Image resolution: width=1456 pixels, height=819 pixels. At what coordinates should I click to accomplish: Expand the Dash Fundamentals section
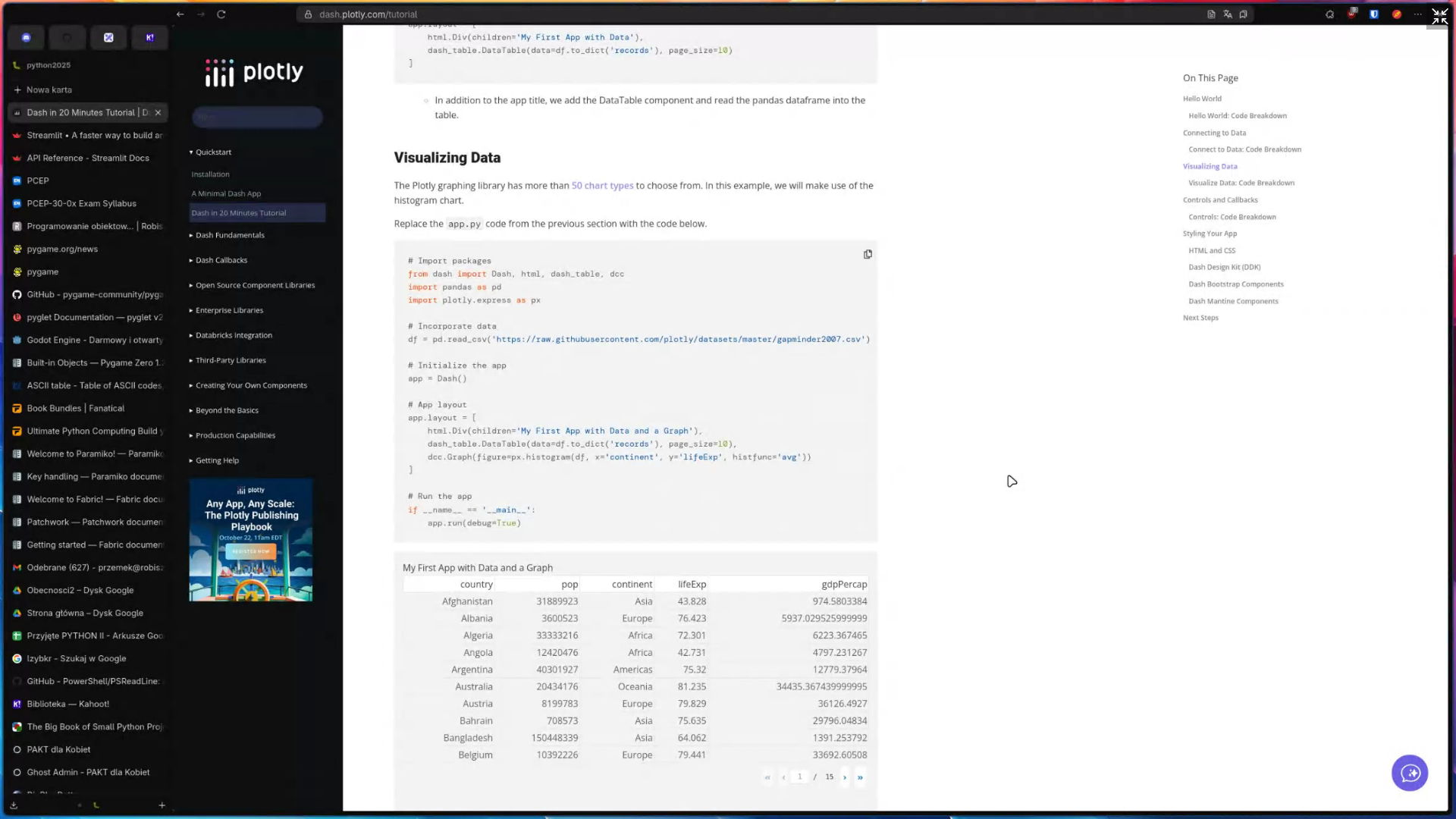click(230, 235)
